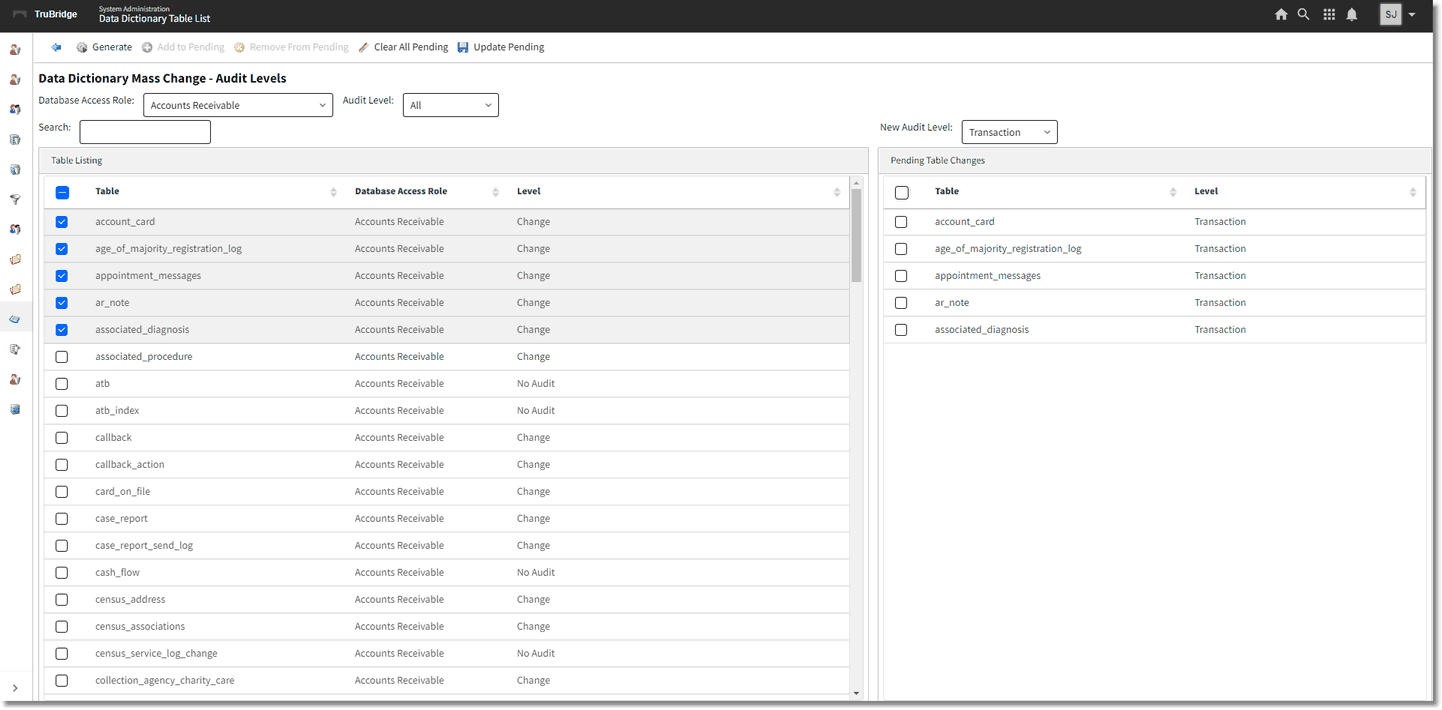The width and height of the screenshot is (1442, 710).
Task: Check associated_diagnosis in Pending Table Changes
Action: tap(901, 330)
